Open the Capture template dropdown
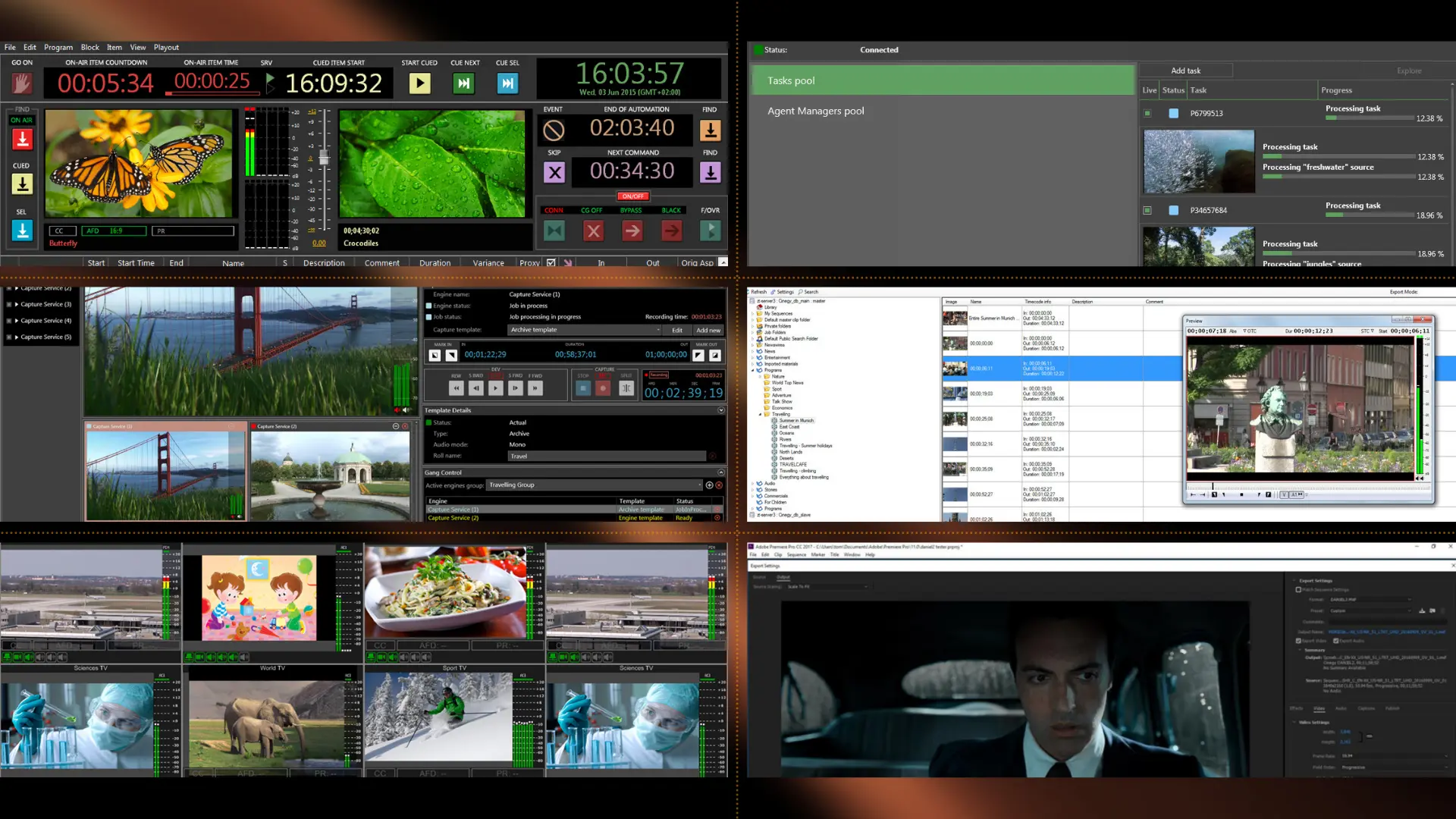The height and width of the screenshot is (819, 1456). [x=658, y=330]
